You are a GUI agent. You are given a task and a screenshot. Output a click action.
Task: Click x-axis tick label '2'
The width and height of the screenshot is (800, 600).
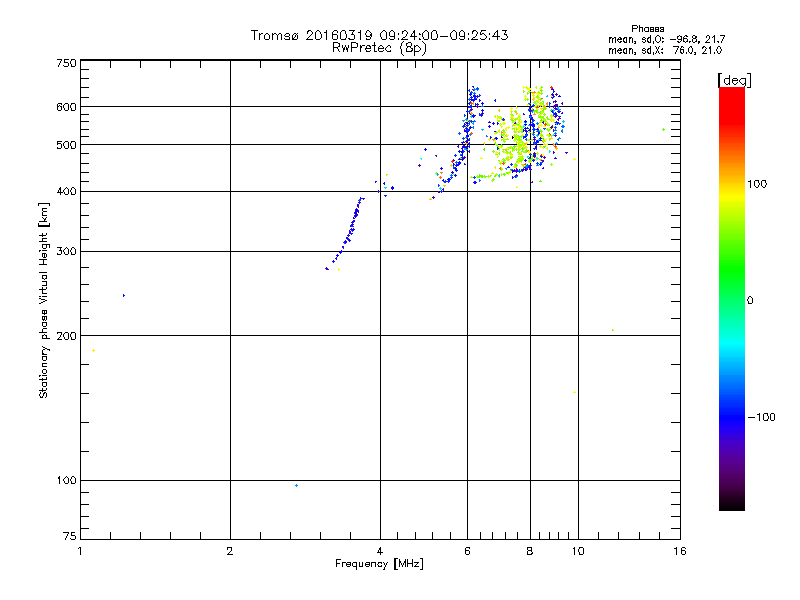coord(230,551)
